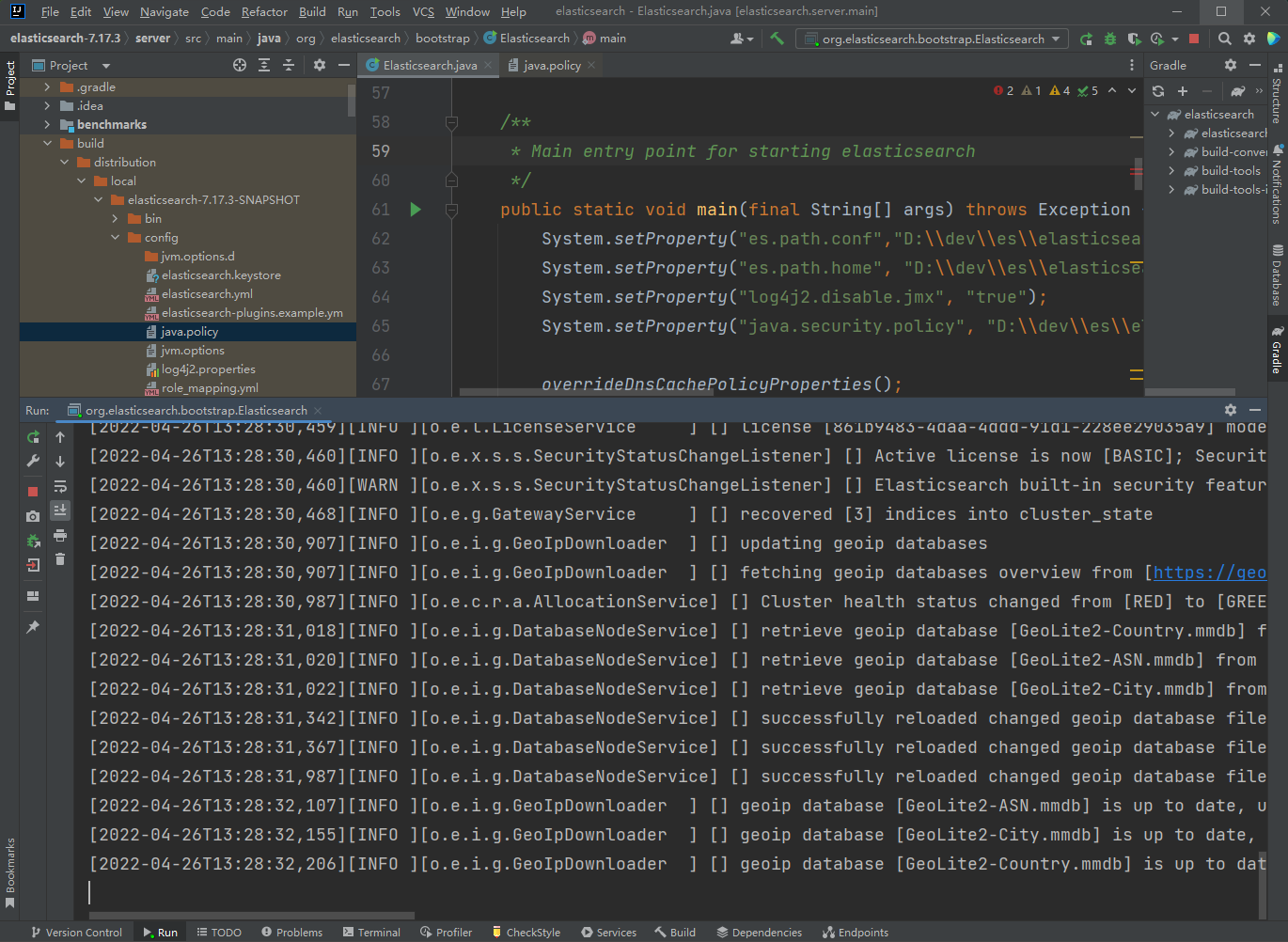Image resolution: width=1288 pixels, height=942 pixels.
Task: Hide the Project tool window
Action: click(x=344, y=65)
